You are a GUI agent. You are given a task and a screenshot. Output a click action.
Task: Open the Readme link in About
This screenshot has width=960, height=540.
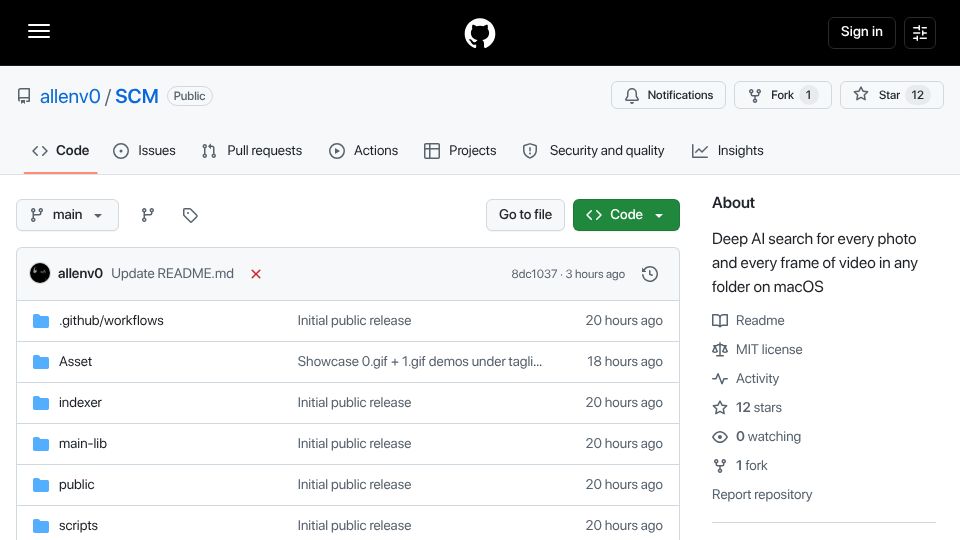(x=760, y=320)
